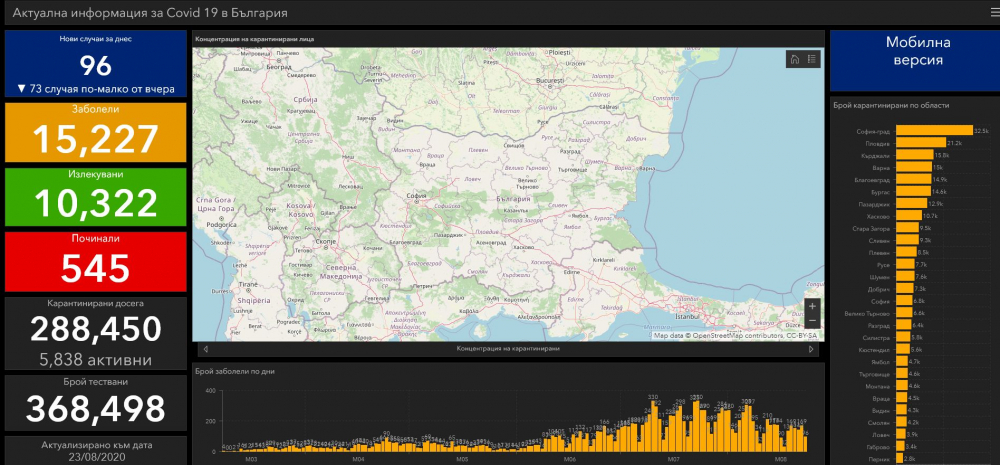1000x465 pixels.
Task: Select the Монтана region label
Action: (x=878, y=387)
